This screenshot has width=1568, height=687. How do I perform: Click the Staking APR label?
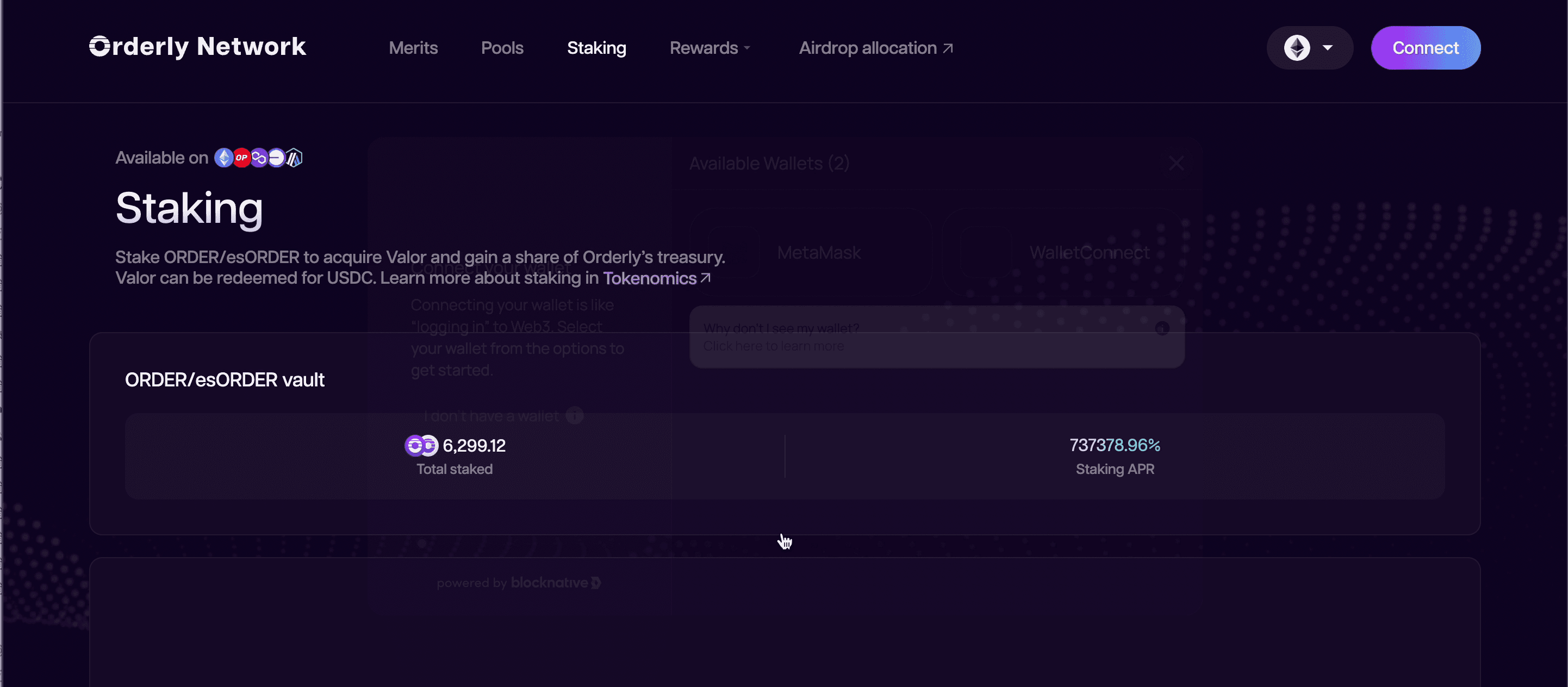(1115, 469)
